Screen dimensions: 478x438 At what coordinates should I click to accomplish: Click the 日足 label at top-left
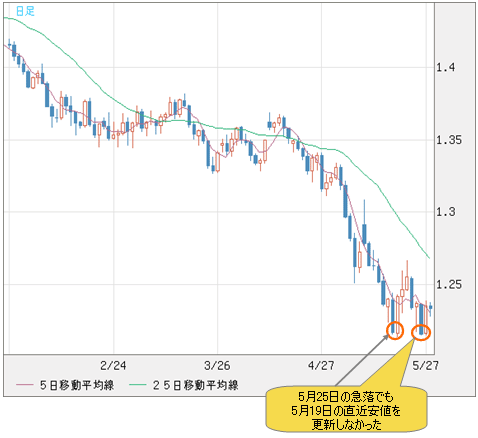[25, 11]
